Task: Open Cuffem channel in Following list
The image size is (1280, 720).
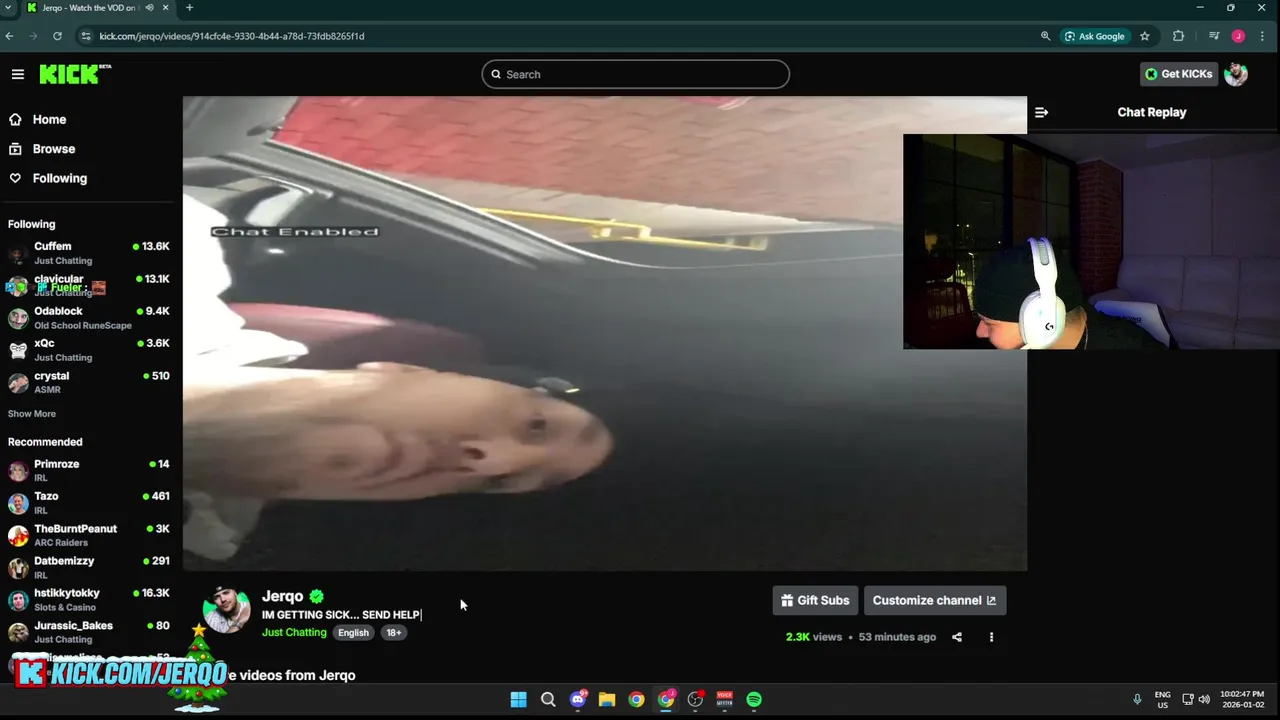Action: tap(89, 252)
